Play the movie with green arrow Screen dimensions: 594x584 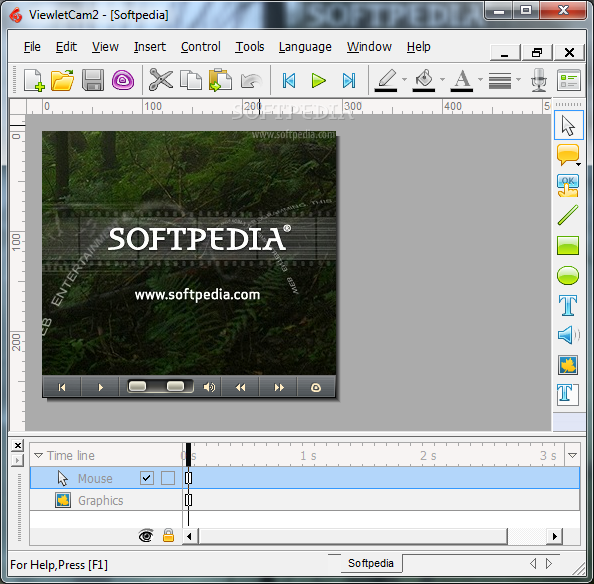318,80
